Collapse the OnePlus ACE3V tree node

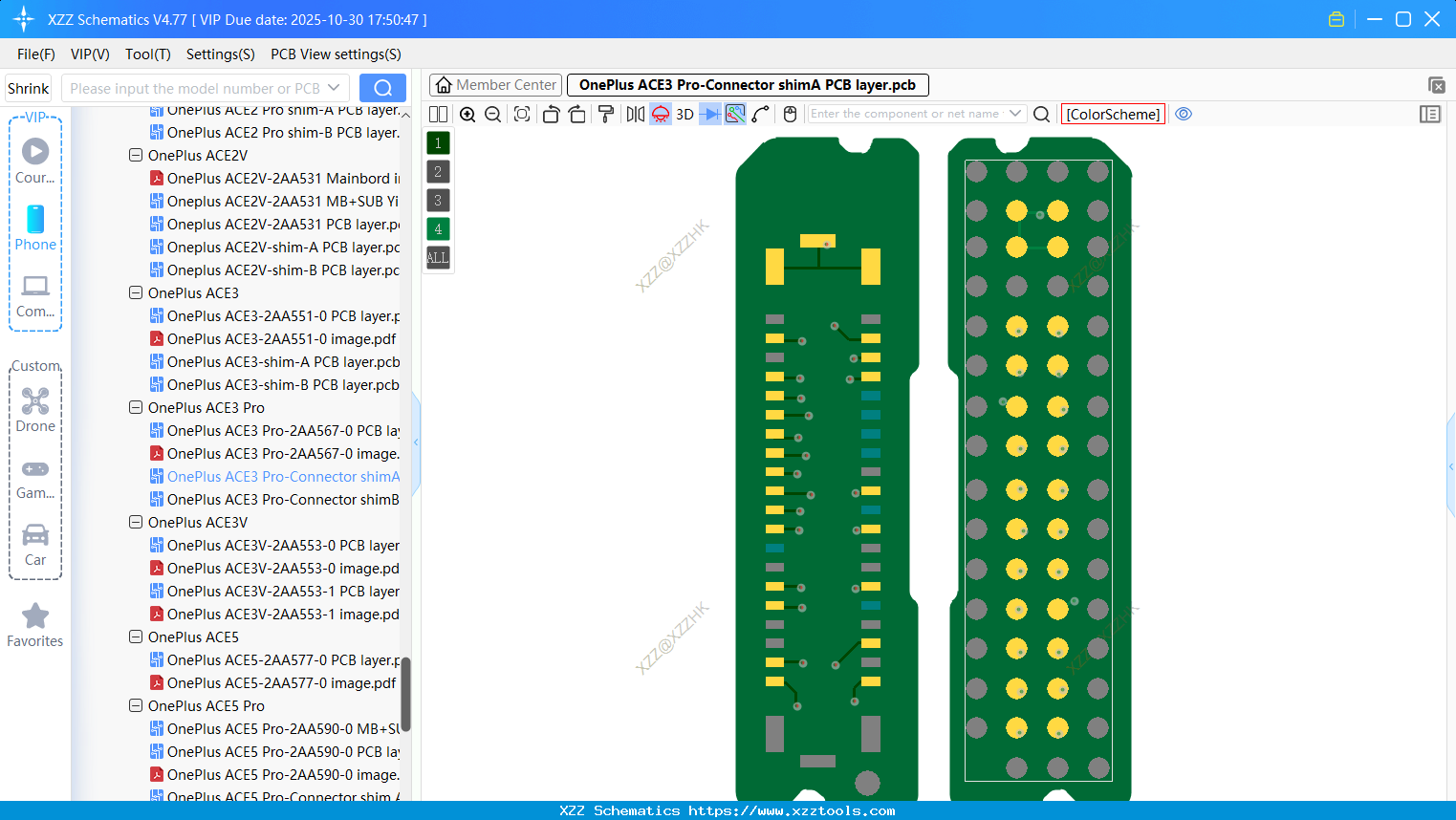point(136,522)
